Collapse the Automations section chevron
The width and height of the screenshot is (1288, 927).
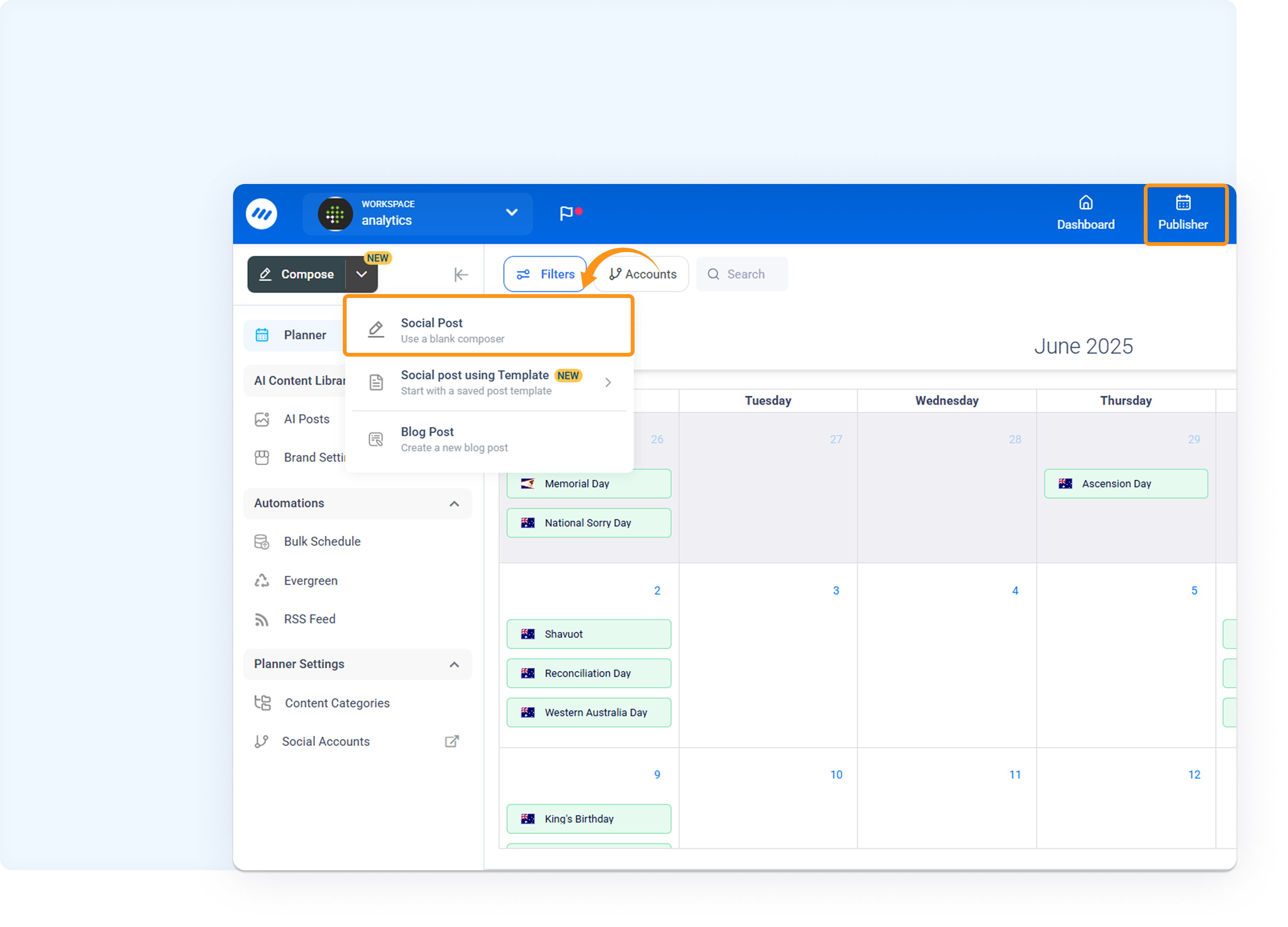point(454,504)
